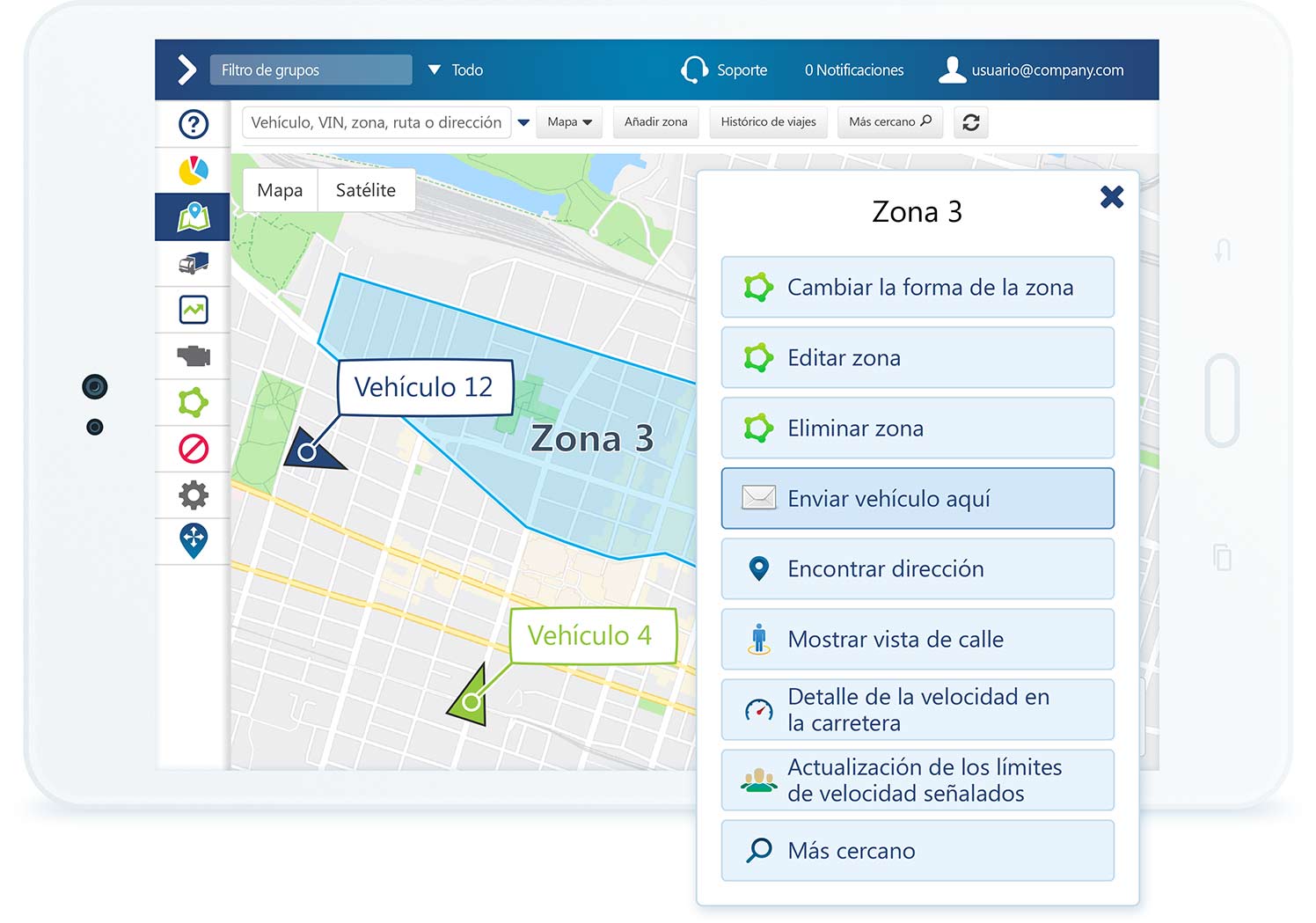Select the map icon in the sidebar
This screenshot has width=1316, height=923.
193,216
